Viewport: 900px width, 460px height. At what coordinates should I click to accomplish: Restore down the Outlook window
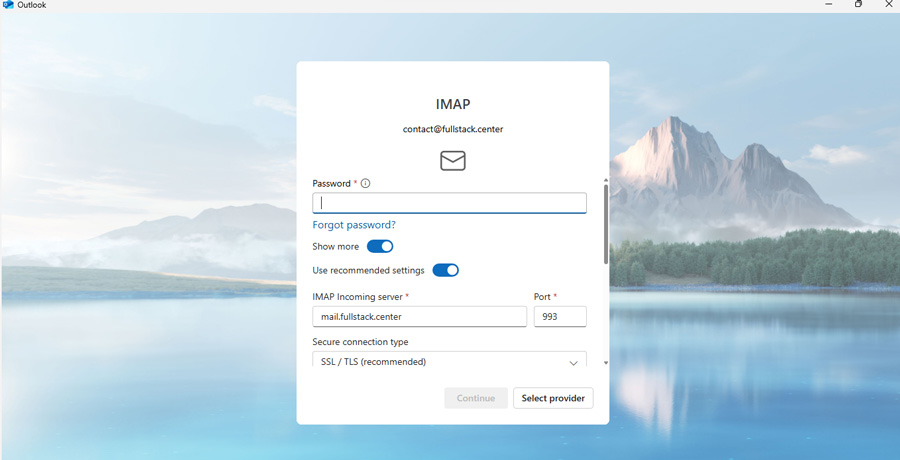pos(859,5)
